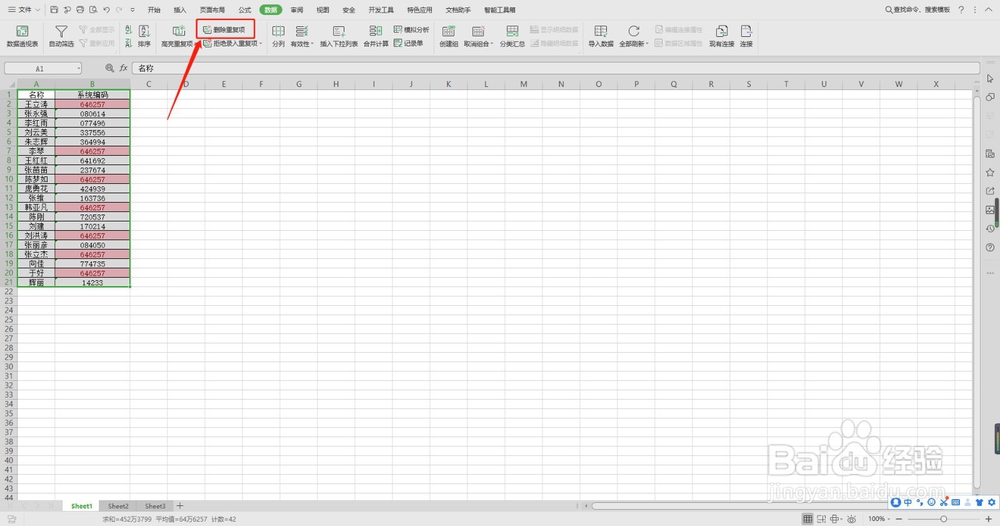1000x526 pixels.
Task: Sort ascending with the A-Z icon
Action: (128, 30)
